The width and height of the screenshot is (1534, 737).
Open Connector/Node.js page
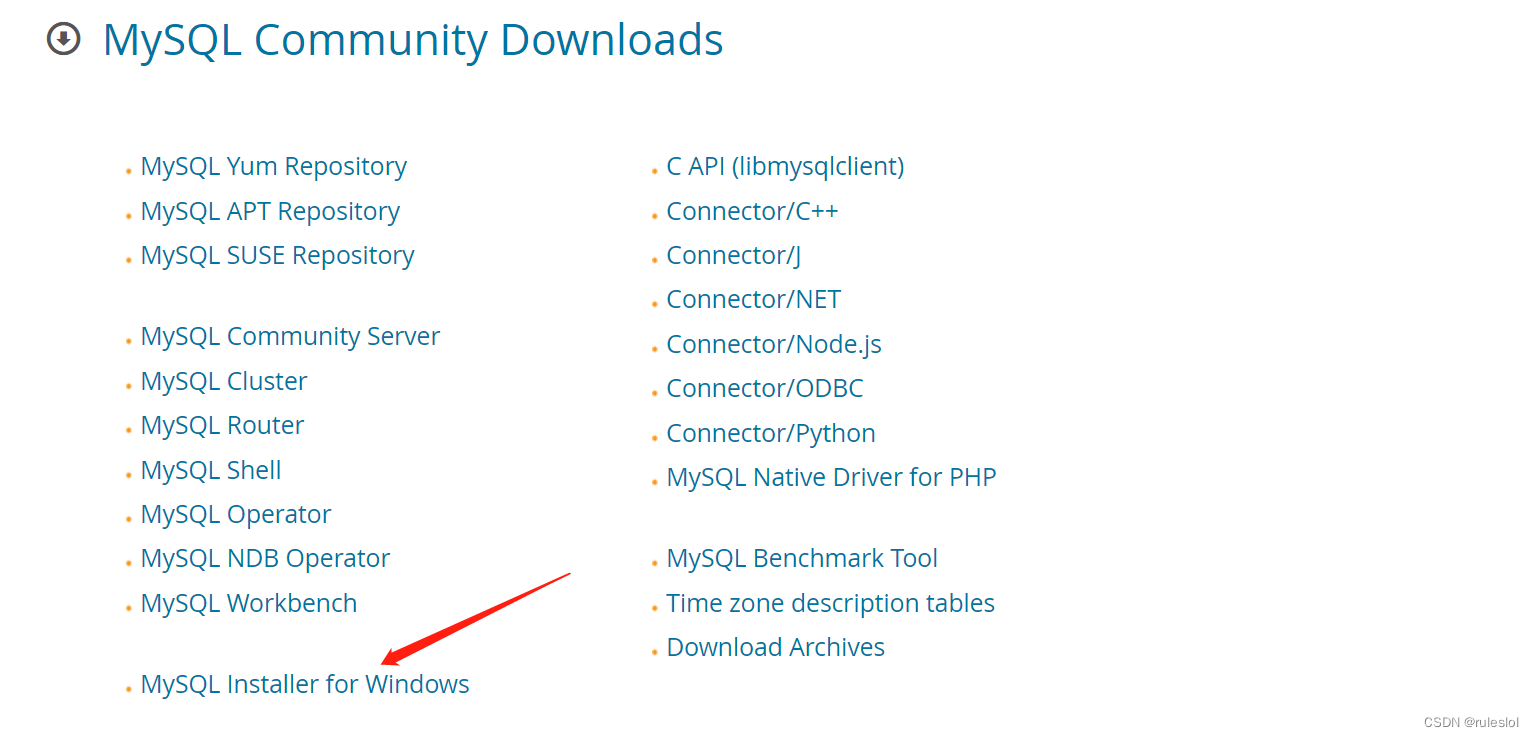tap(773, 344)
